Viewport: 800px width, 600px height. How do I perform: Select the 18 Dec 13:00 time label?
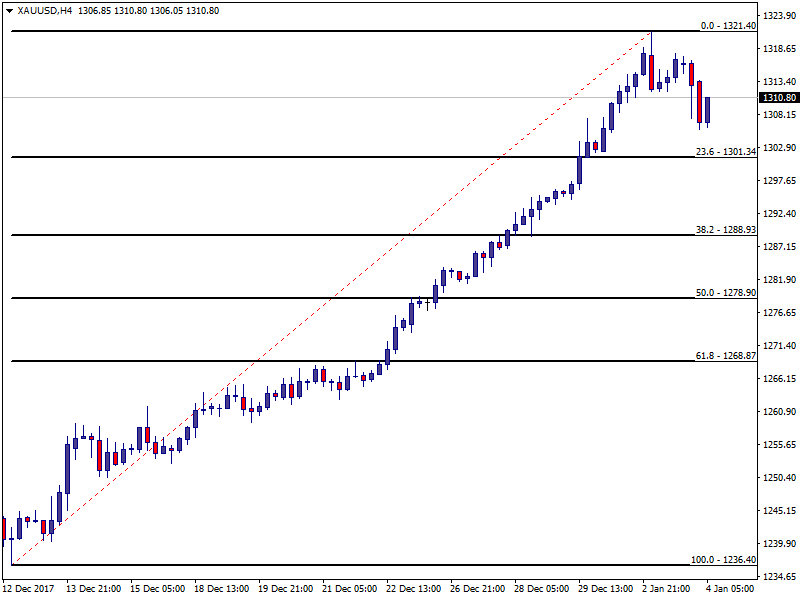(221, 589)
